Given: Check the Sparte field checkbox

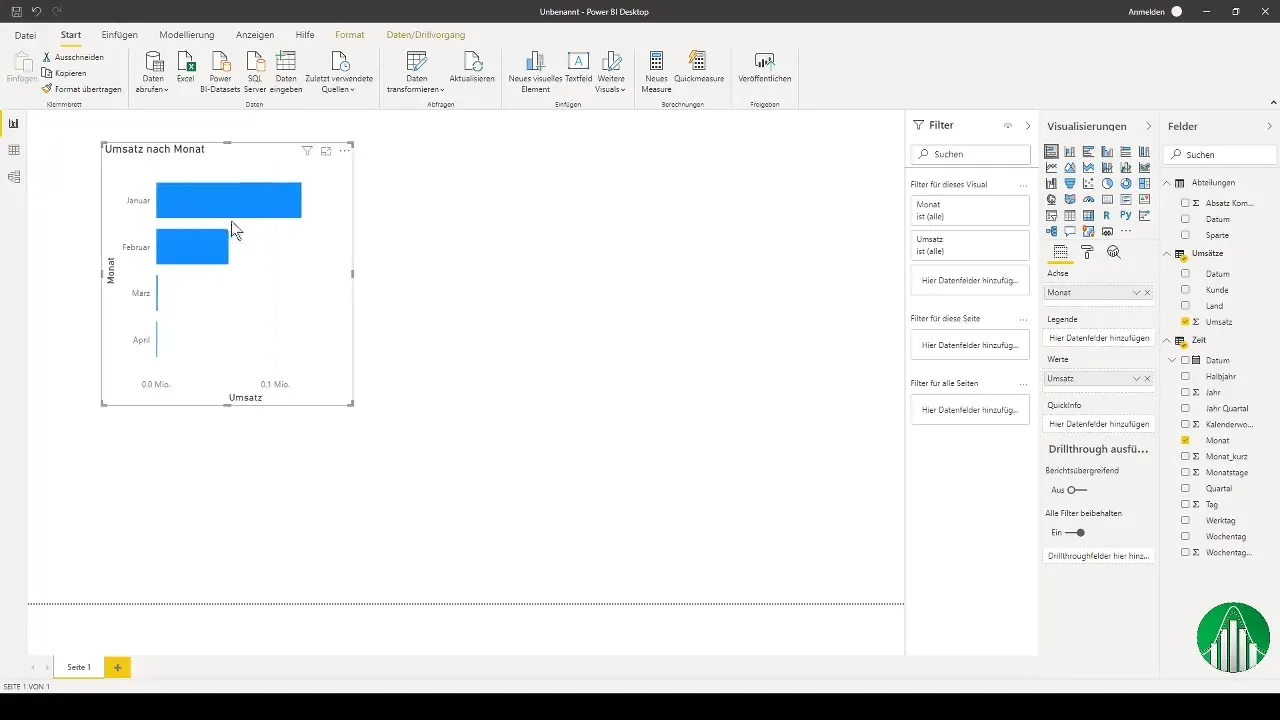Looking at the screenshot, I should tap(1185, 235).
